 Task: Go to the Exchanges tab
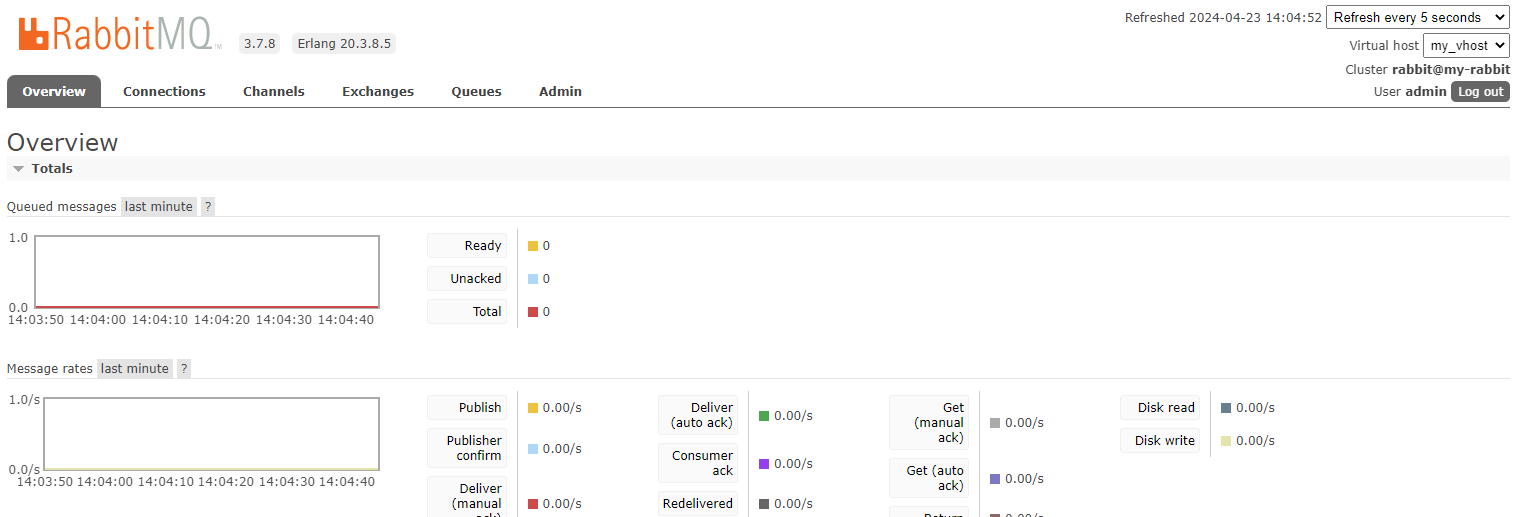(x=377, y=91)
